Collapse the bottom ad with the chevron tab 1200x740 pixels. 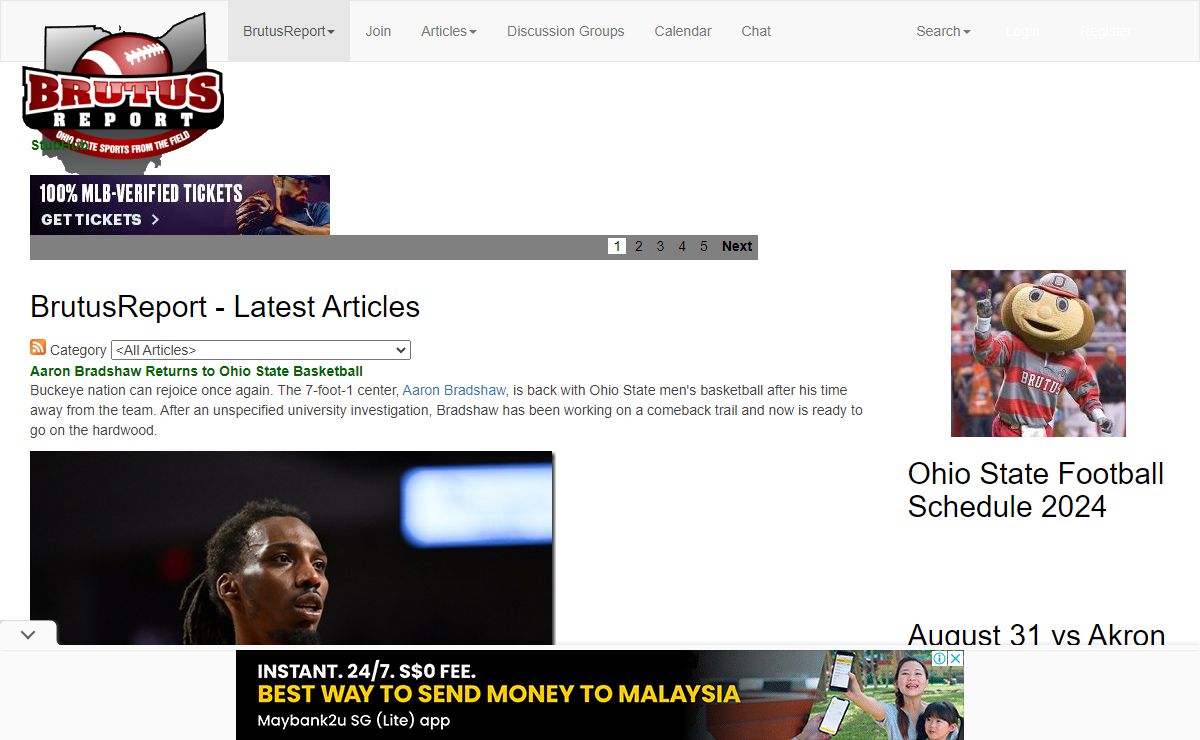pos(28,634)
